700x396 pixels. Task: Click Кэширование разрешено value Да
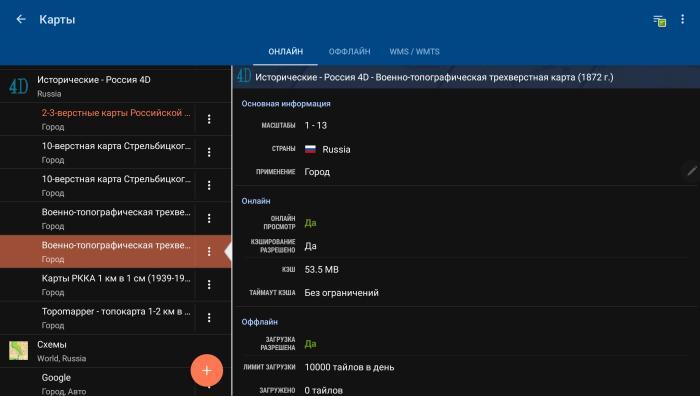click(310, 246)
